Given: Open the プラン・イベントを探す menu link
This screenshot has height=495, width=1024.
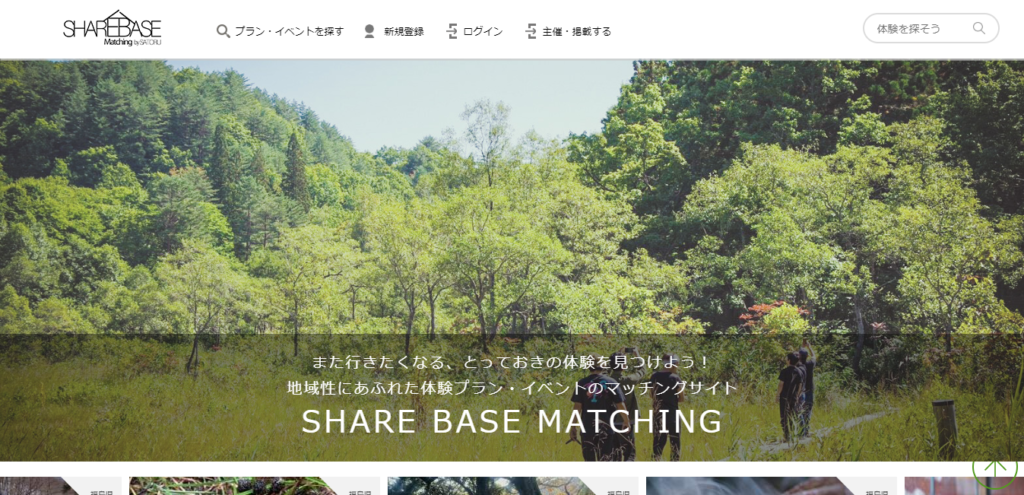Looking at the screenshot, I should click(x=289, y=31).
